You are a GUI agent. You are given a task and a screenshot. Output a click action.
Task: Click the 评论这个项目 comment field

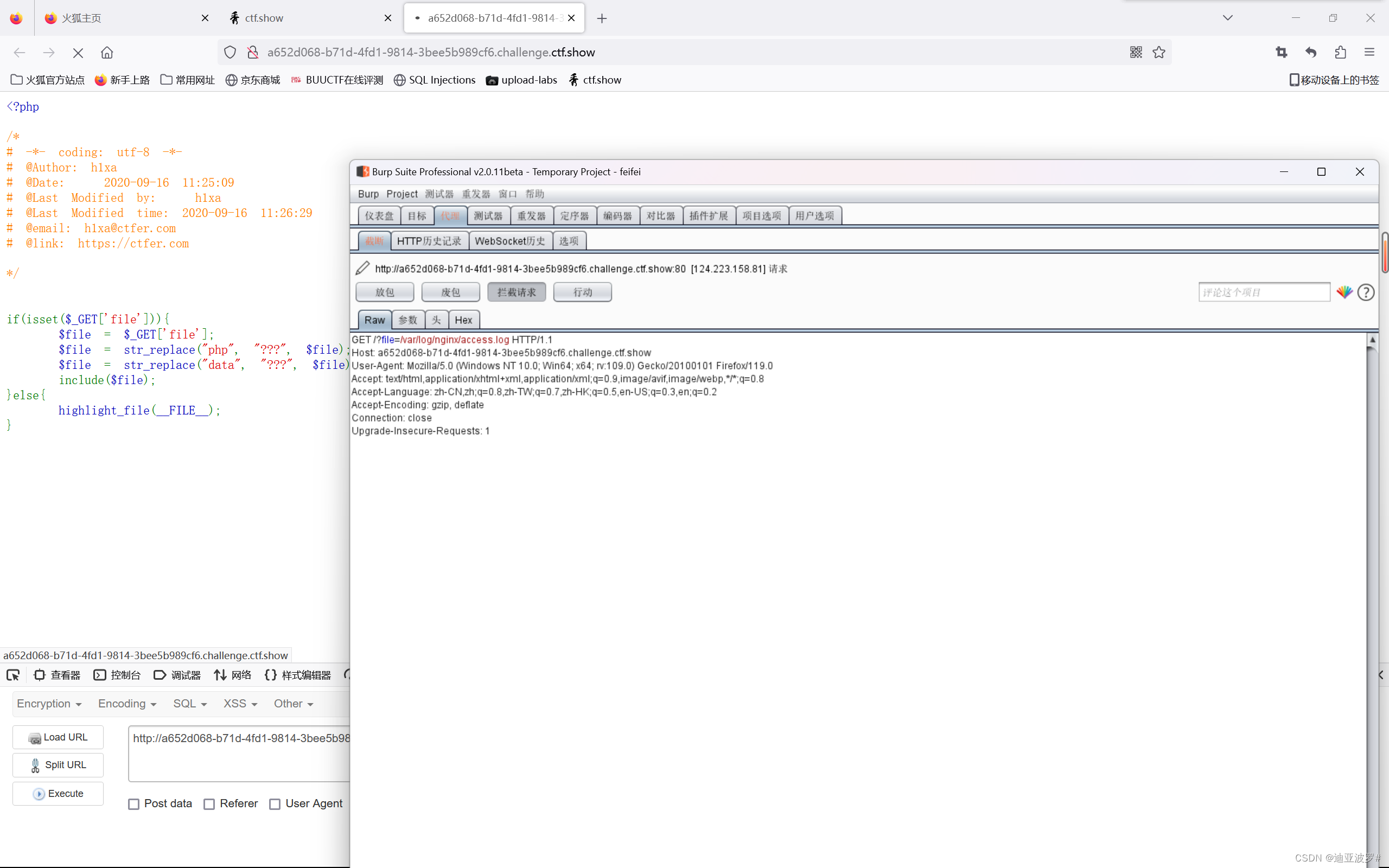pyautogui.click(x=1263, y=292)
